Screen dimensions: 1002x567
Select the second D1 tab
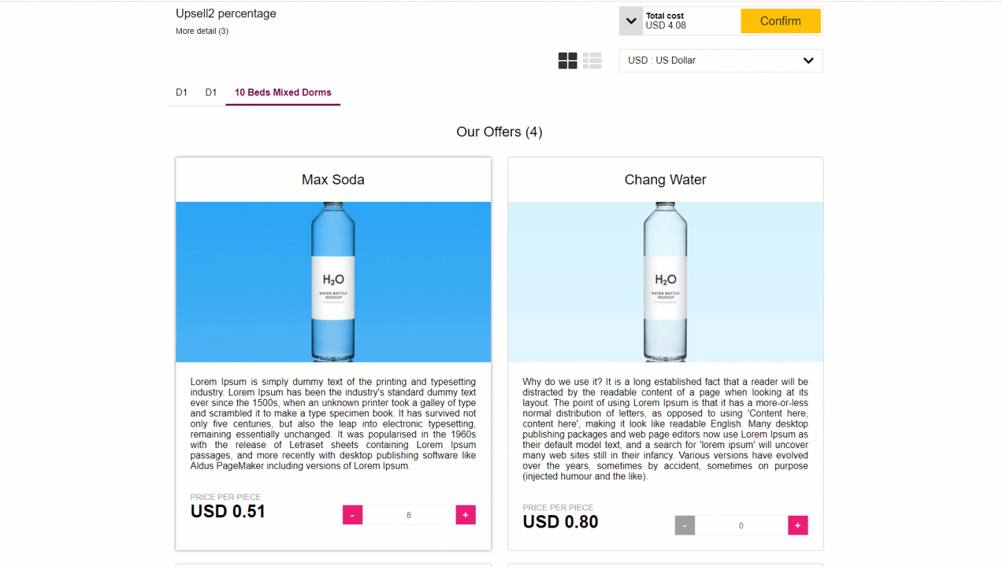[x=211, y=92]
